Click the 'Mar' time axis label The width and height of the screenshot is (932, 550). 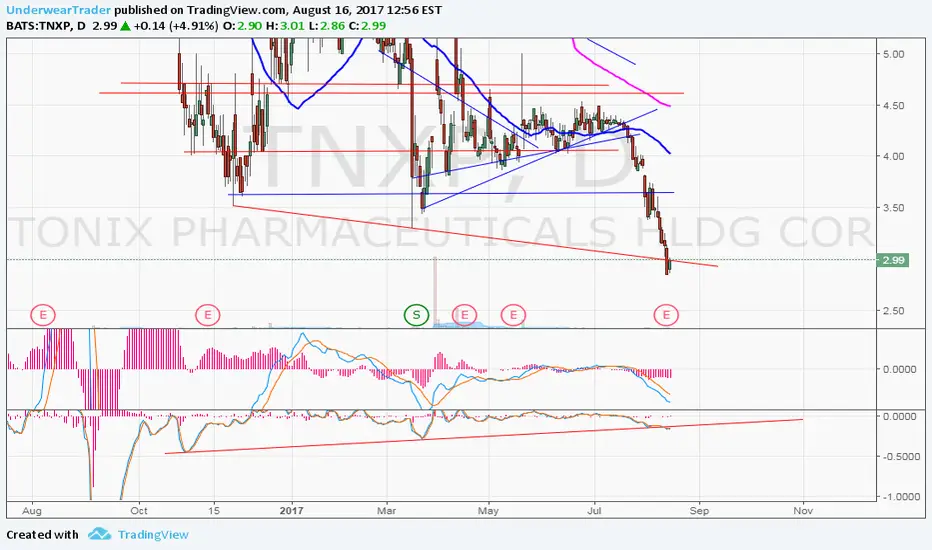click(387, 510)
